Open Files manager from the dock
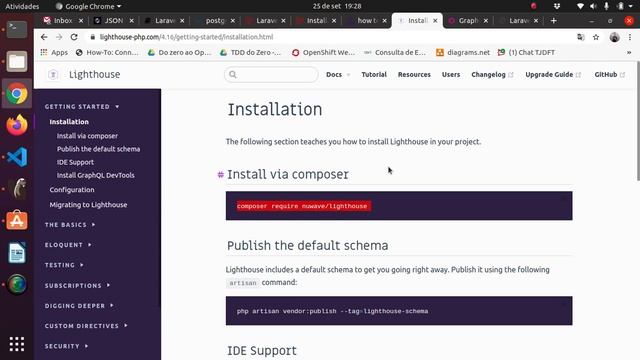 (x=17, y=62)
